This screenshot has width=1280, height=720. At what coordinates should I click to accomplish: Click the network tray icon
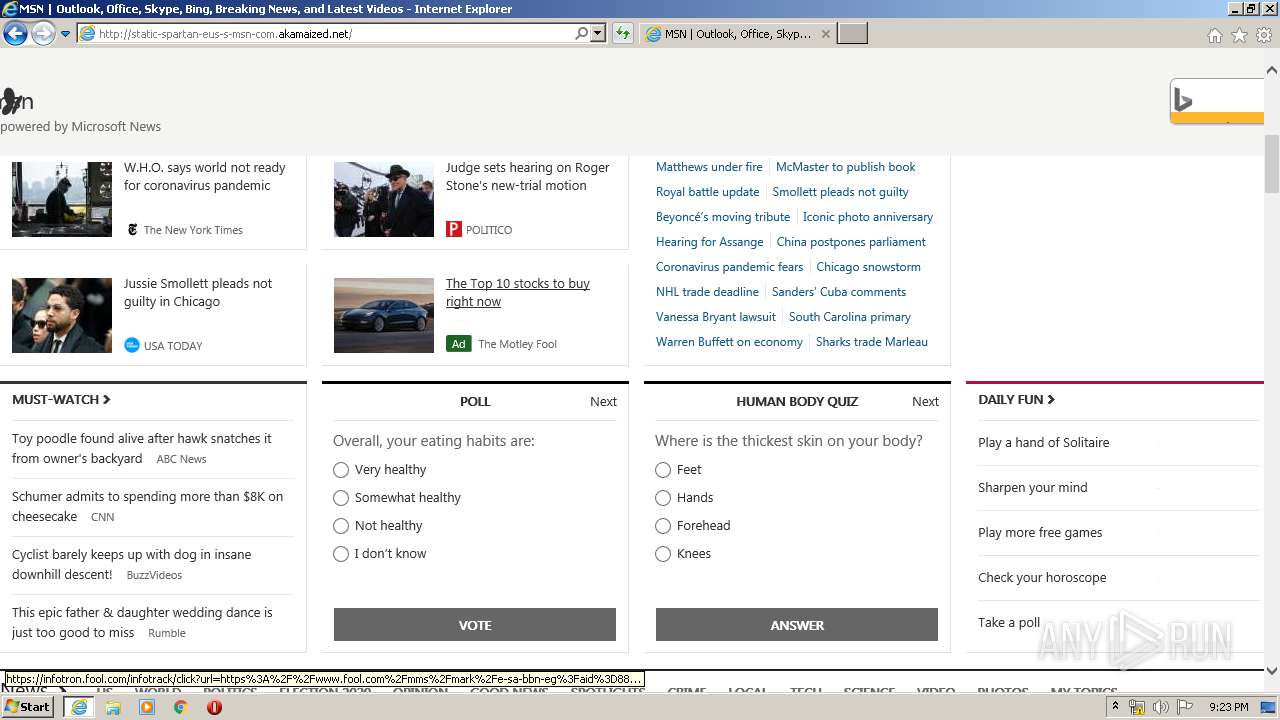coord(1137,707)
